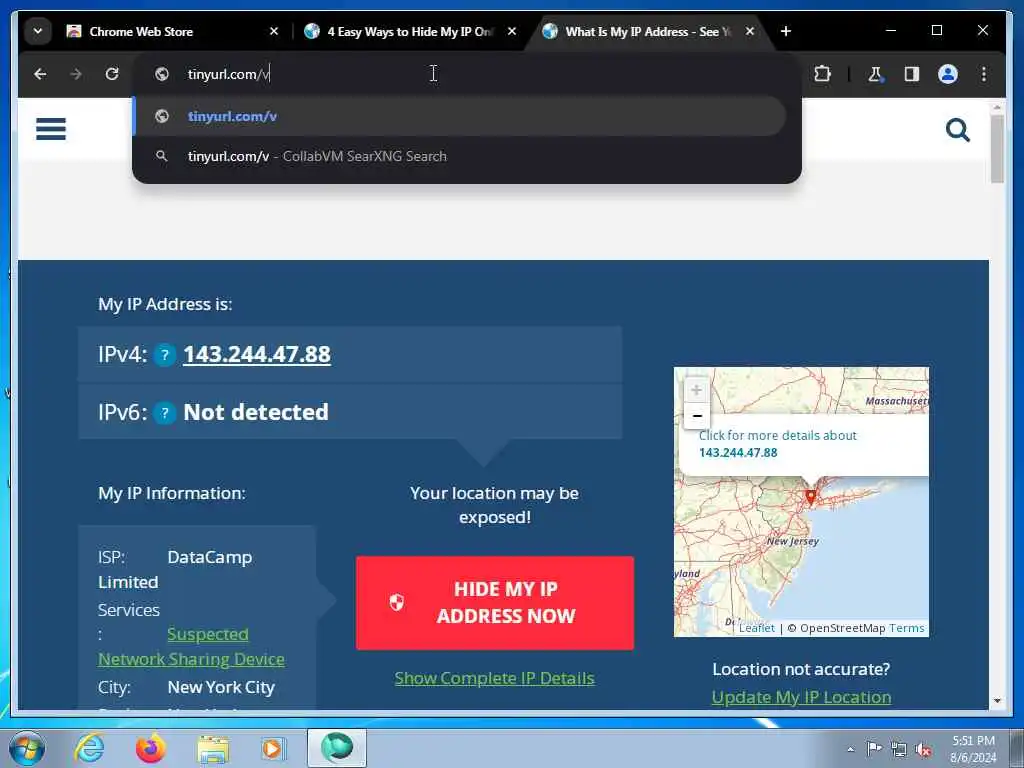Open Action Center flag icon
Viewport: 1024px width, 768px height.
pos(874,748)
